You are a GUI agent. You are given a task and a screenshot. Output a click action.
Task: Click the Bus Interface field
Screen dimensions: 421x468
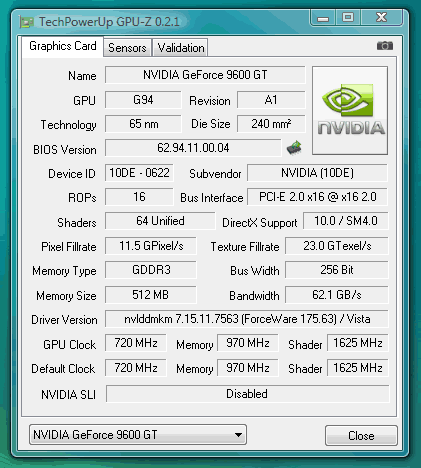click(317, 197)
